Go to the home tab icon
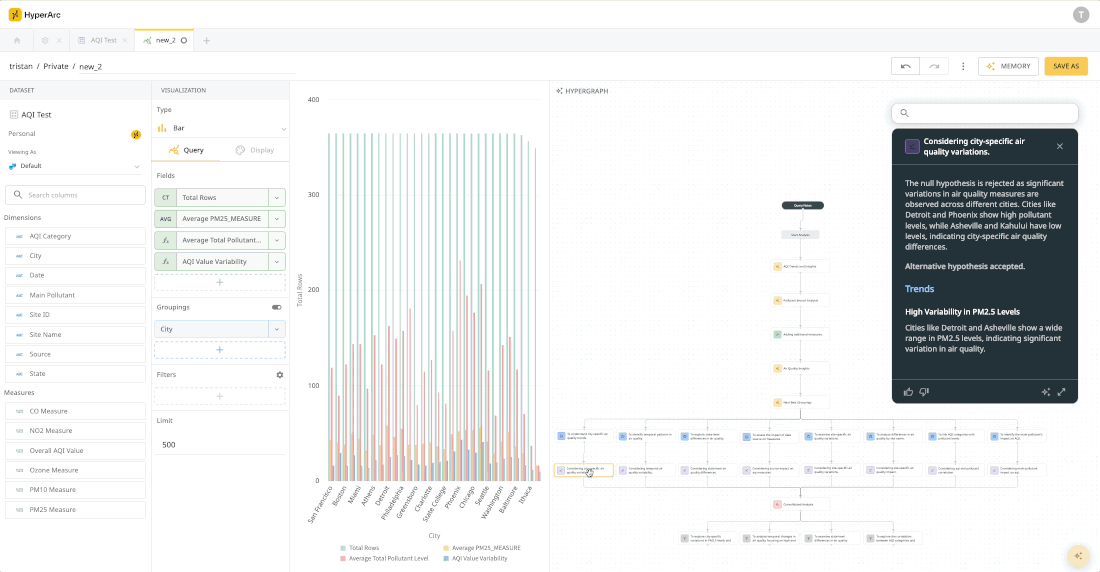Image resolution: width=1100 pixels, height=572 pixels. [17, 41]
